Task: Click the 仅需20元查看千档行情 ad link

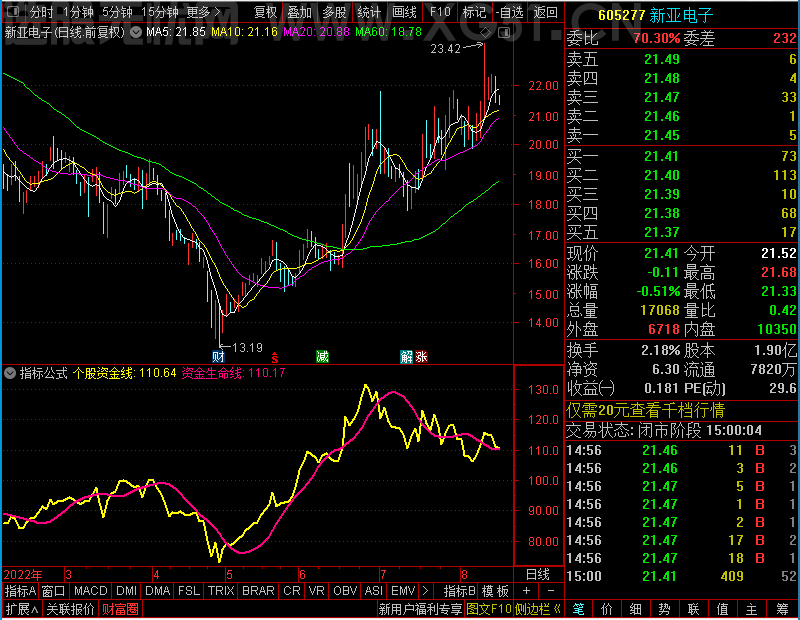Action: tap(645, 410)
